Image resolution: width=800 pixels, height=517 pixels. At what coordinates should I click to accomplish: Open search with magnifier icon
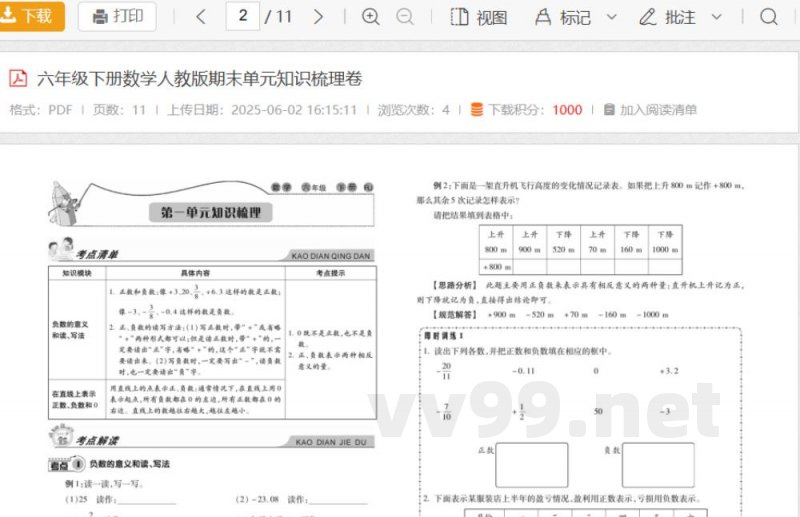pos(769,17)
